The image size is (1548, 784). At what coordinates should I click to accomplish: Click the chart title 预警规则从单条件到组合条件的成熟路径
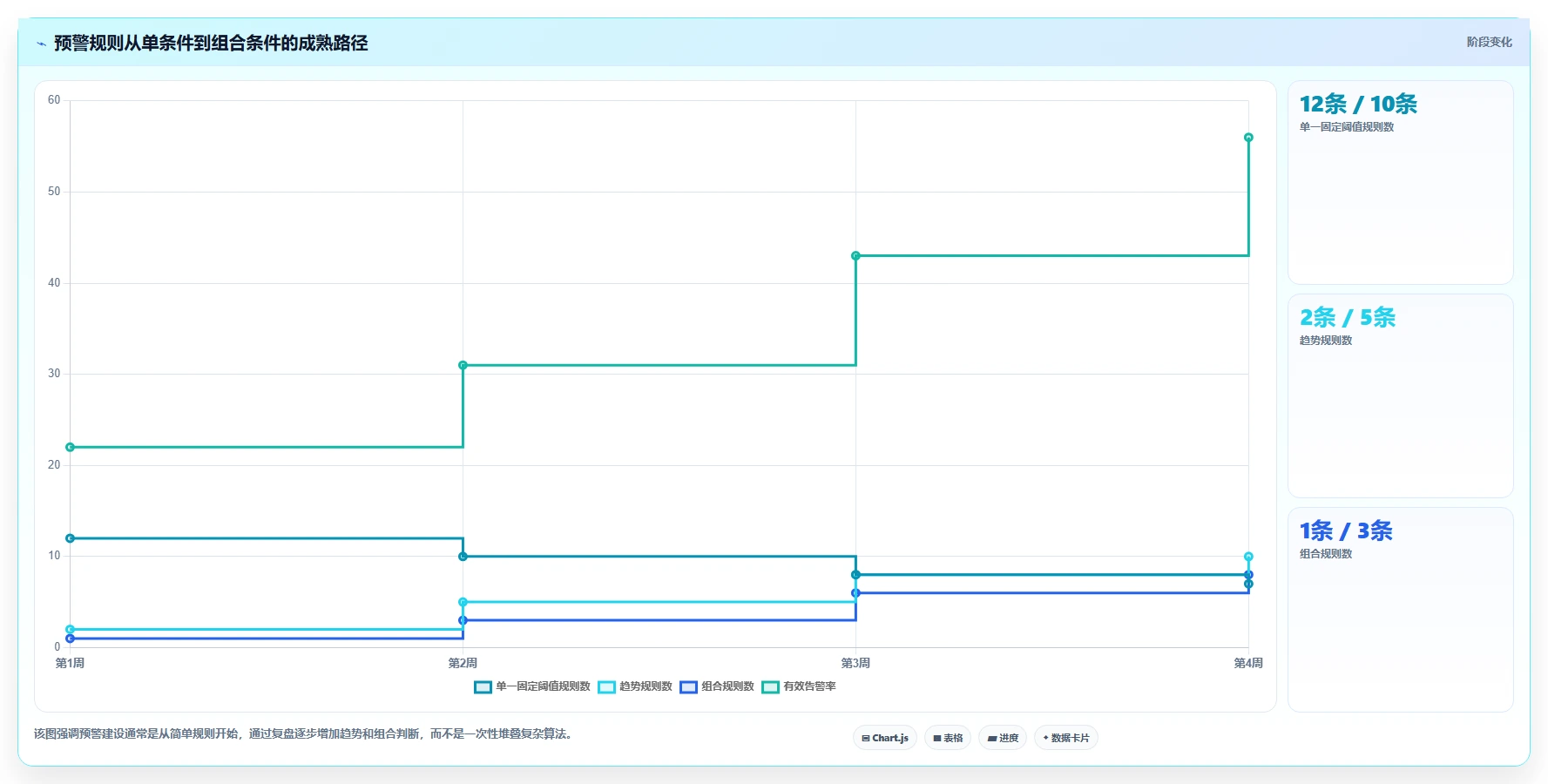pos(211,43)
